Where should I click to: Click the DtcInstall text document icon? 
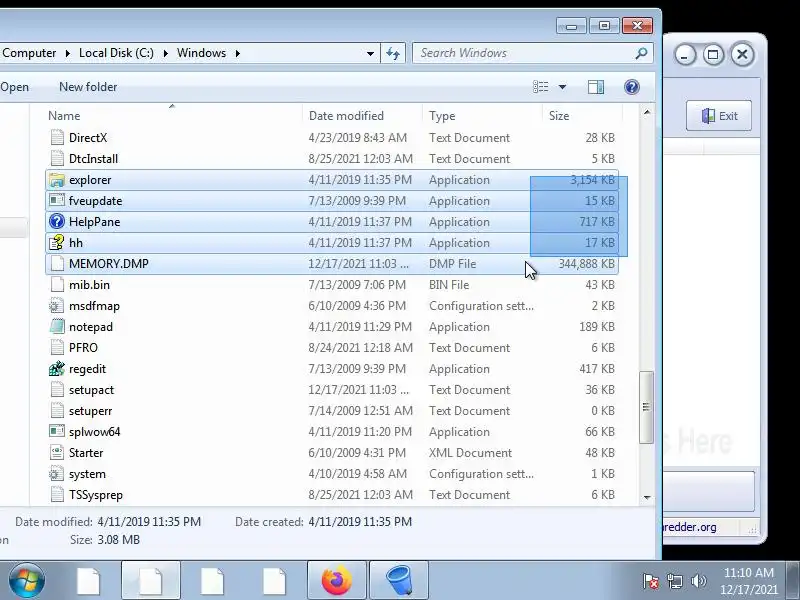[57, 159]
